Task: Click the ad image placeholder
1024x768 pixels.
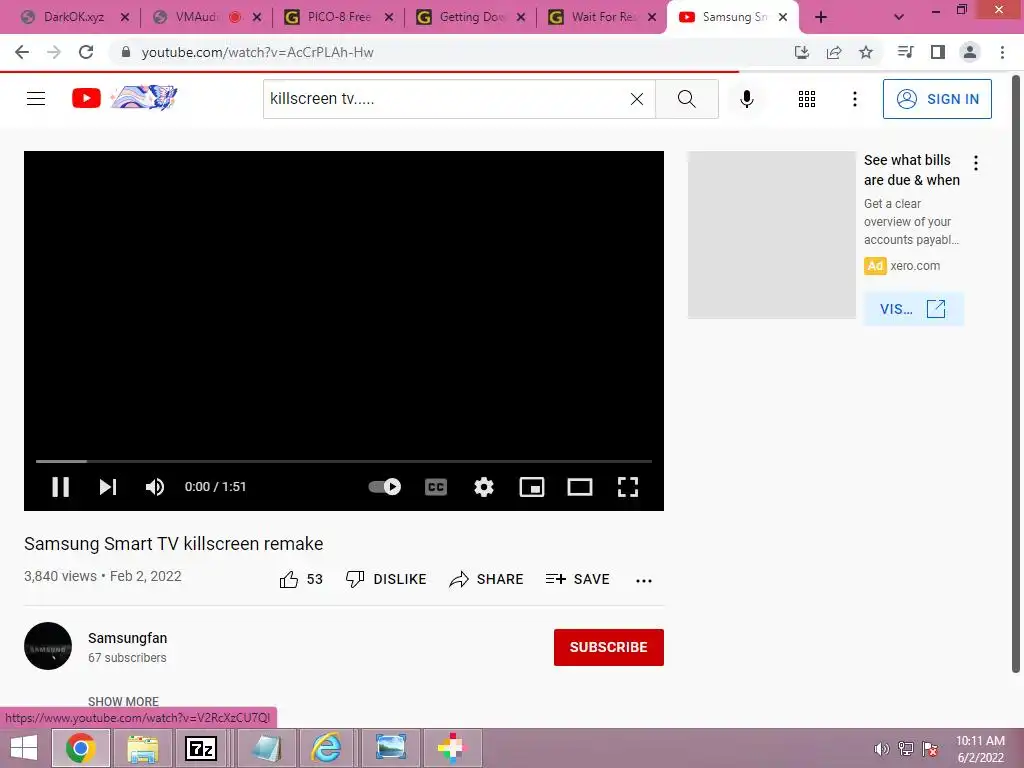Action: pyautogui.click(x=771, y=235)
